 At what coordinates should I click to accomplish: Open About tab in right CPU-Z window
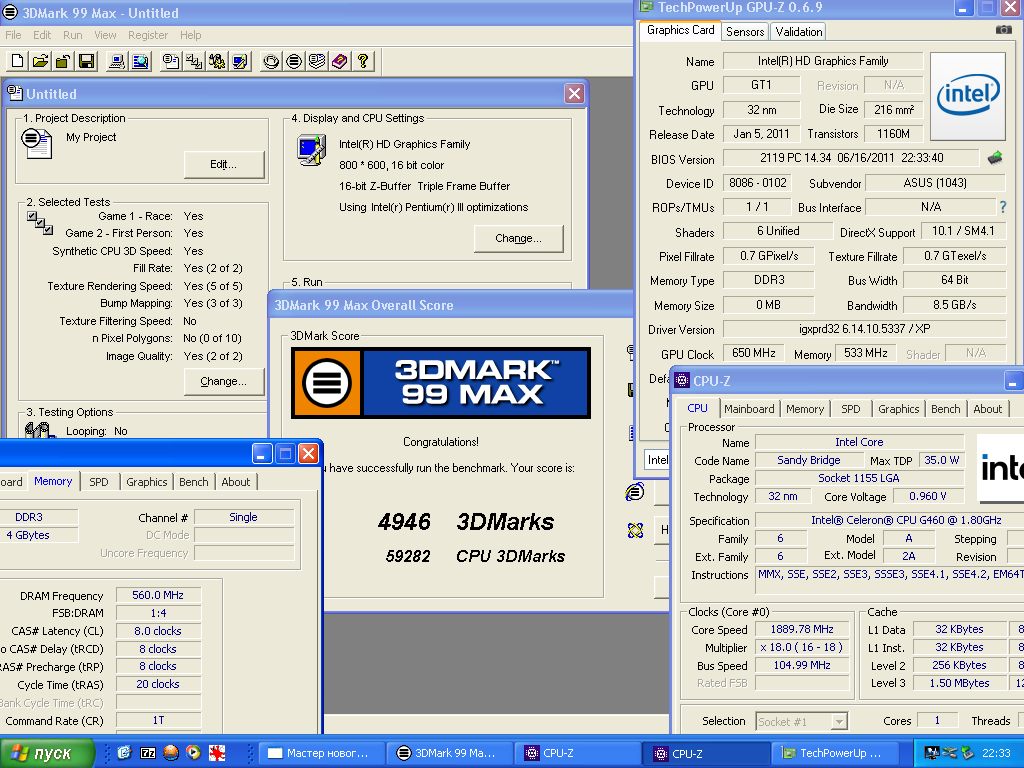click(x=987, y=409)
